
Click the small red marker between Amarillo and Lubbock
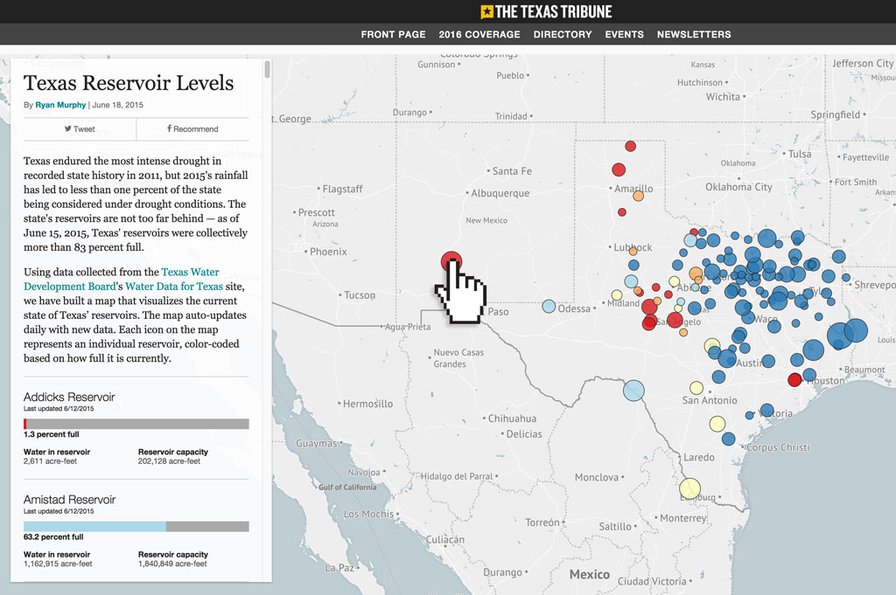coord(622,213)
